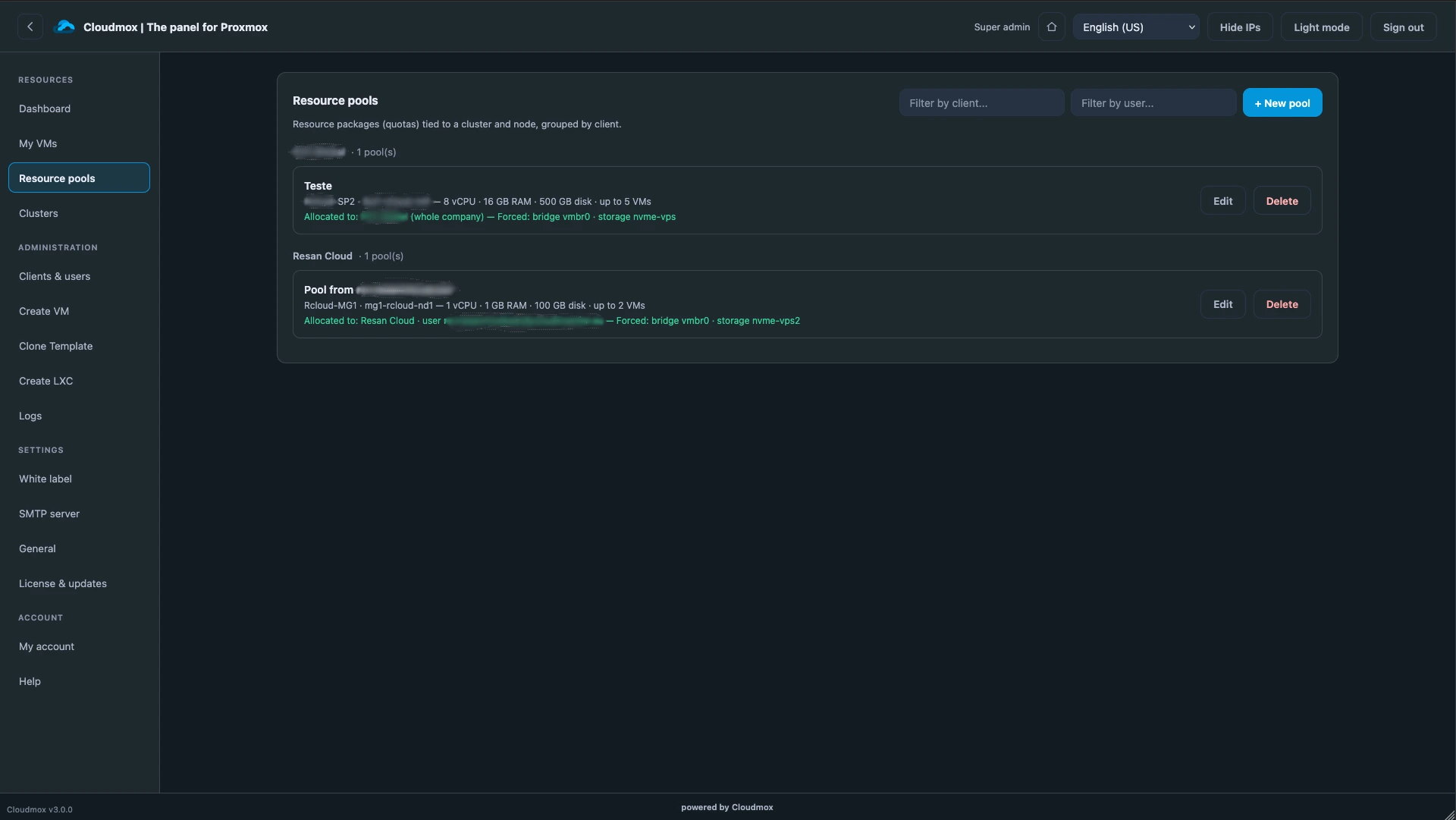Image resolution: width=1456 pixels, height=820 pixels.
Task: Edit the Teste pool
Action: tap(1222, 200)
